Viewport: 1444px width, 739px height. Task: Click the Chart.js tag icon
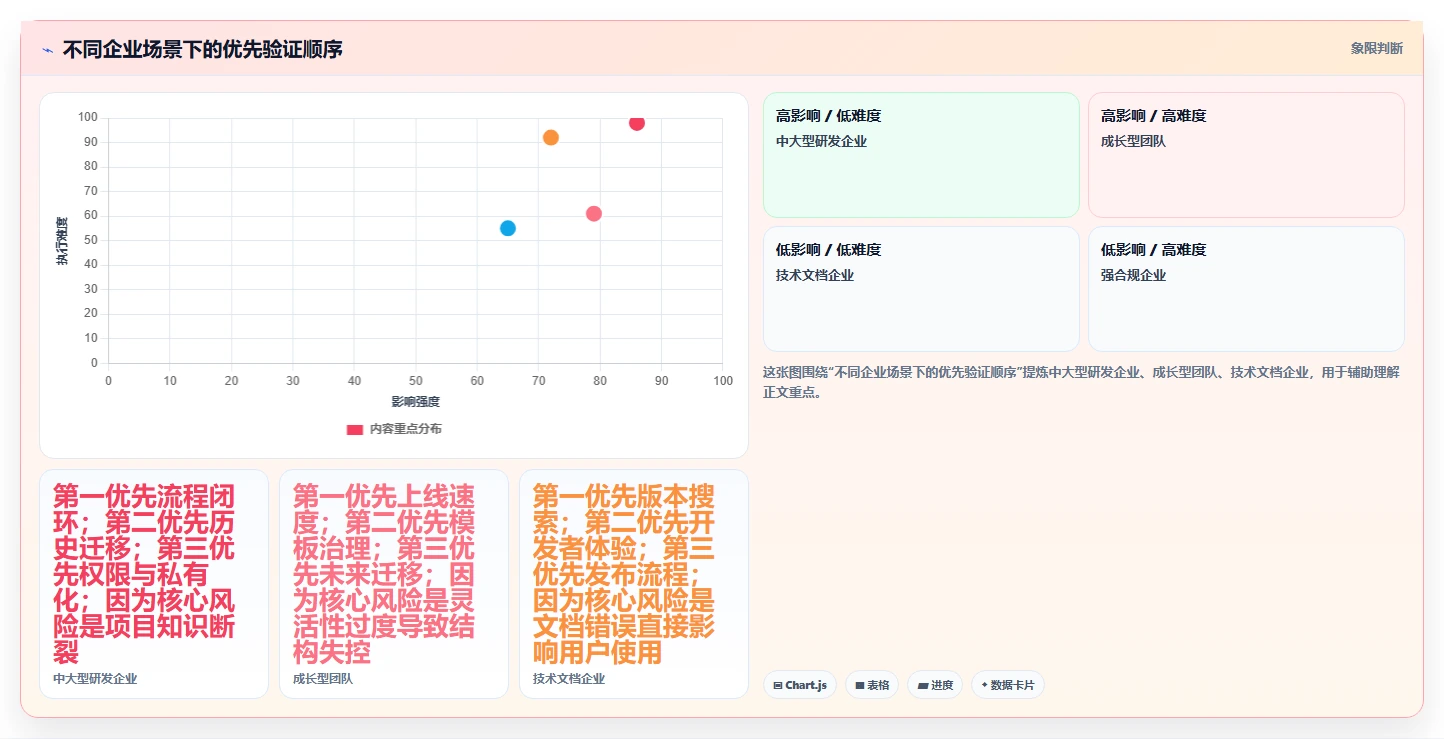[778, 686]
